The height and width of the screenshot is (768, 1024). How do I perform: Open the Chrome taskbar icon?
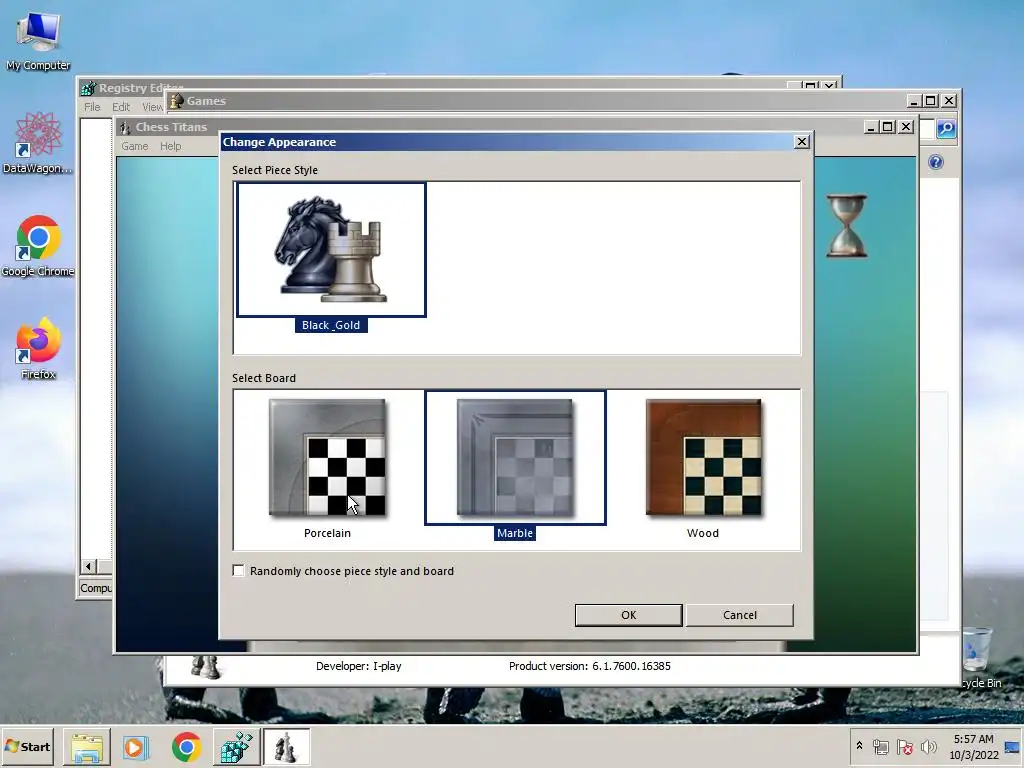[187, 747]
